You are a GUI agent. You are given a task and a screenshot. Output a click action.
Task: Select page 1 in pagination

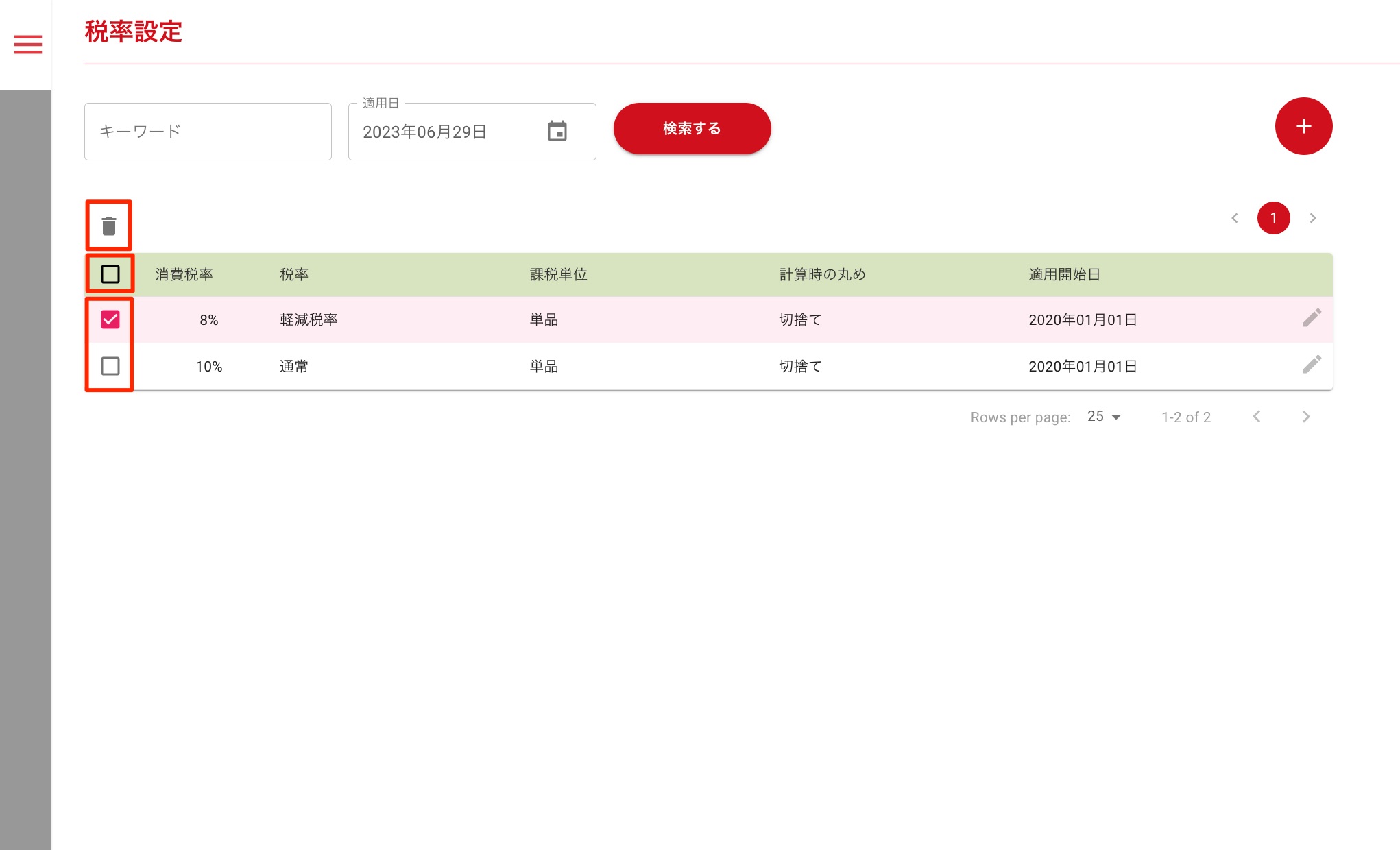point(1273,218)
